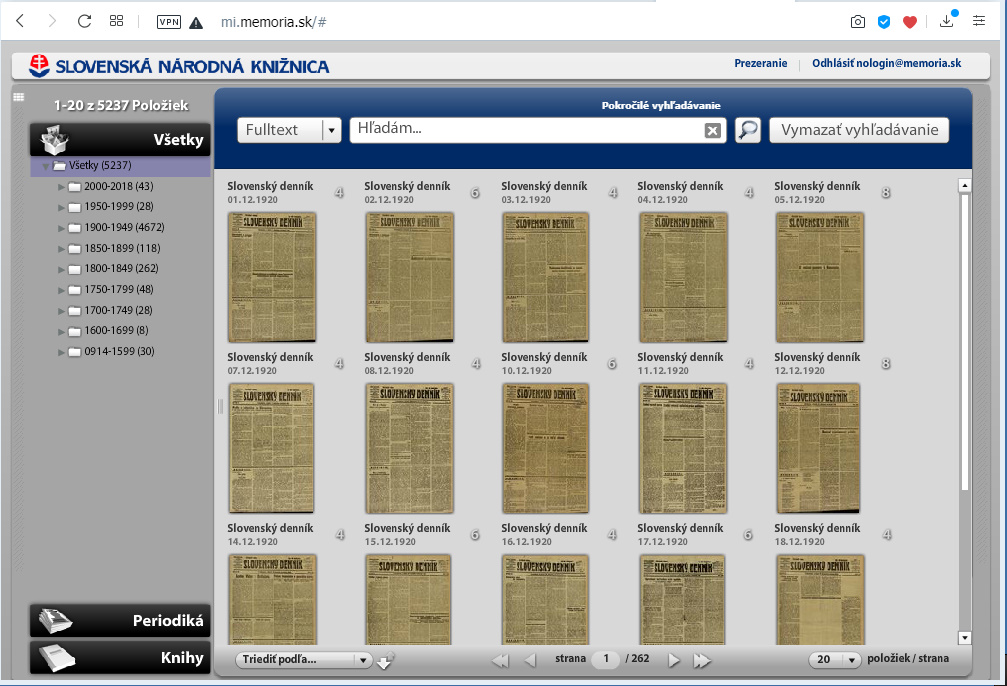This screenshot has width=1007, height=686.
Task: Click the results scrollbar down arrow
Action: click(965, 638)
